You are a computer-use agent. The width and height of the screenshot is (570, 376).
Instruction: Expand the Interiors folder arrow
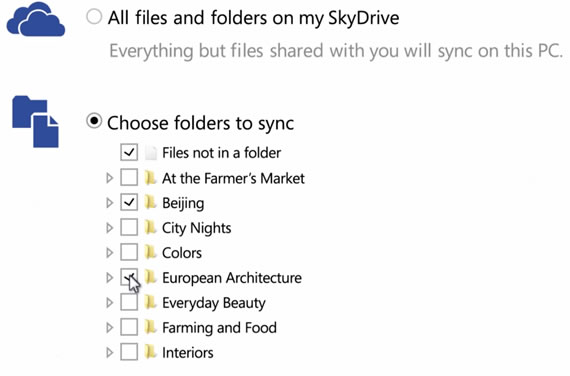pyautogui.click(x=109, y=352)
